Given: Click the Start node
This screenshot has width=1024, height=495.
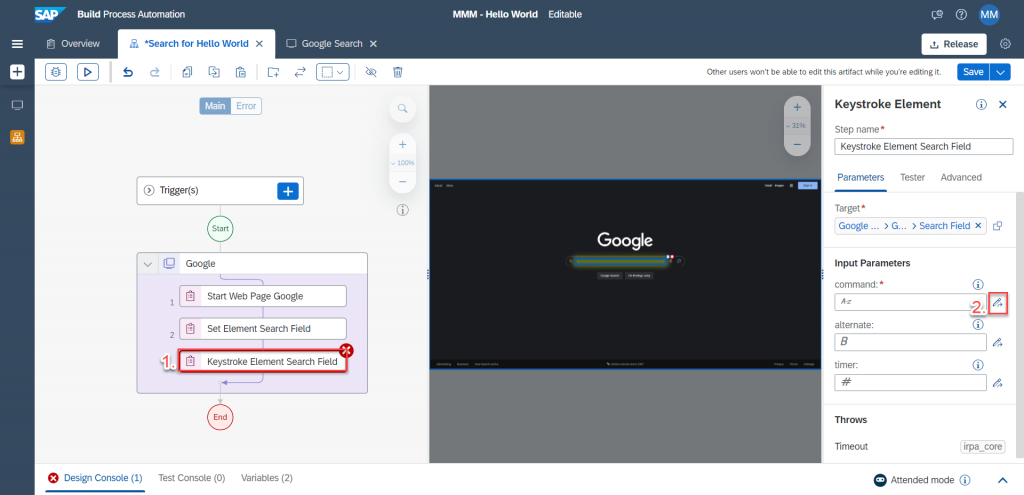Looking at the screenshot, I should tap(220, 229).
